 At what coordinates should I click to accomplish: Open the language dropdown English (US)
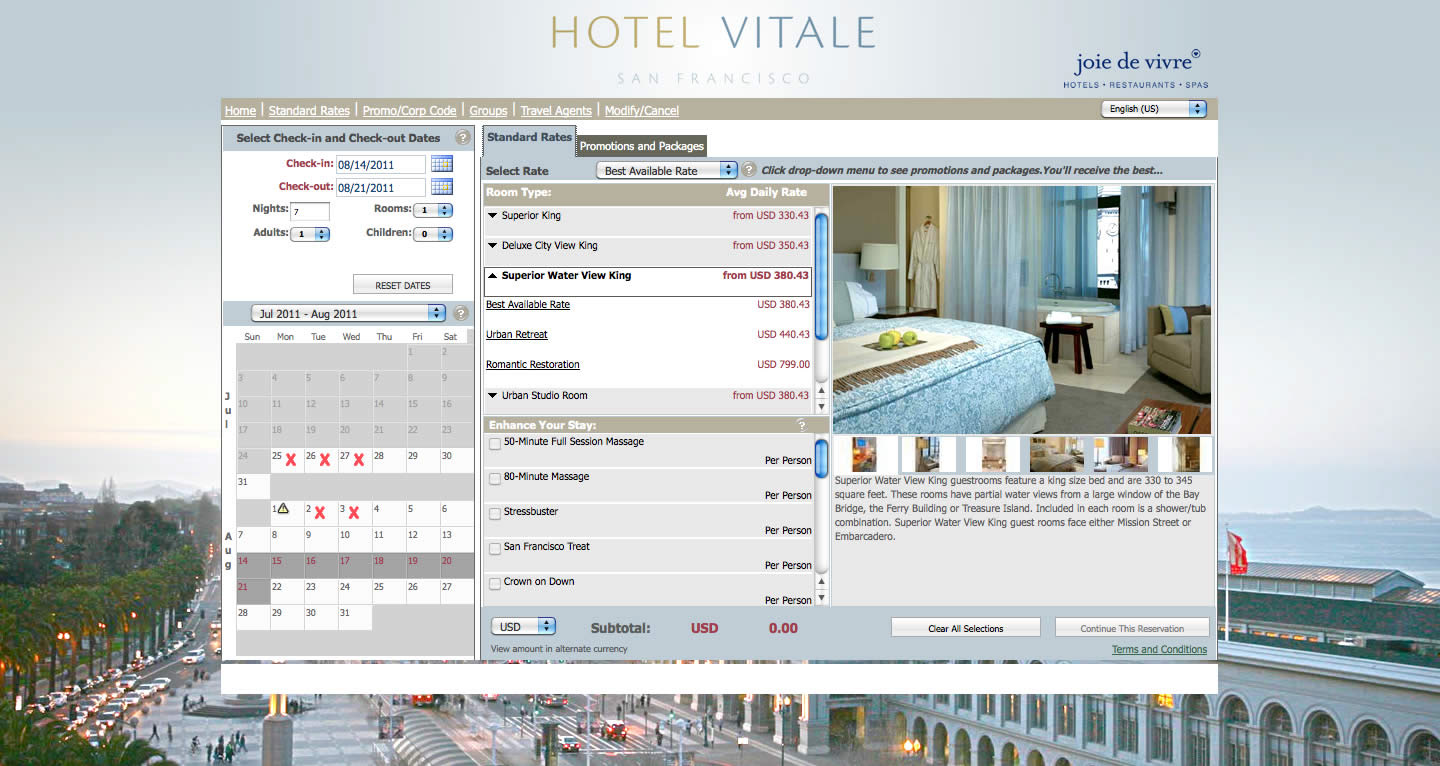pos(1154,109)
